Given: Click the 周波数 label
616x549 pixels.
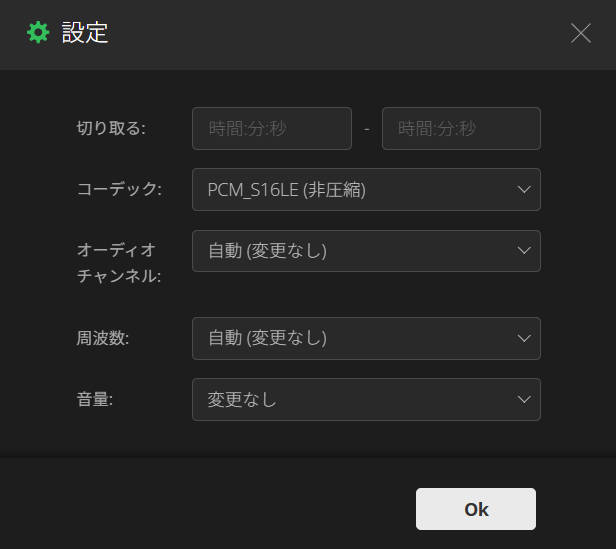Looking at the screenshot, I should coord(103,338).
